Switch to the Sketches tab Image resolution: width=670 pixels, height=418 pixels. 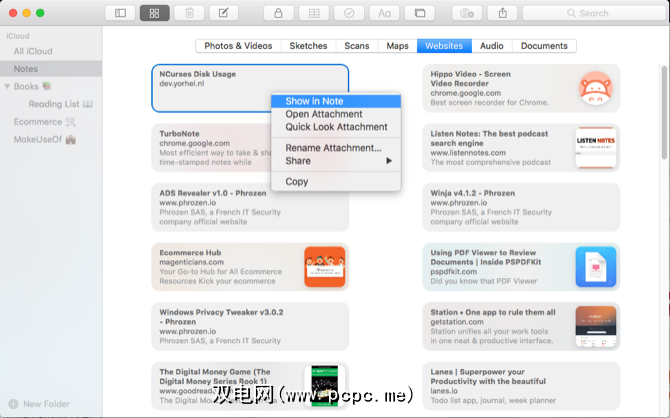click(x=308, y=46)
